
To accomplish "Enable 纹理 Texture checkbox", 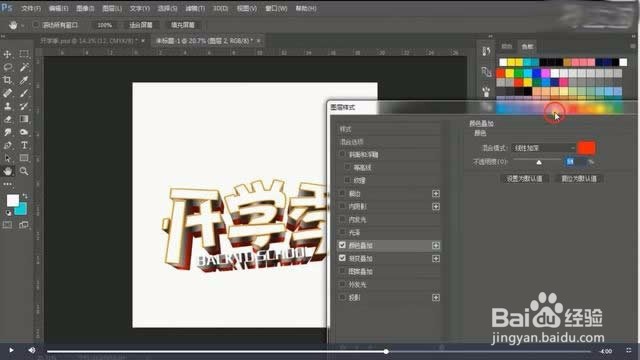I will [x=347, y=180].
